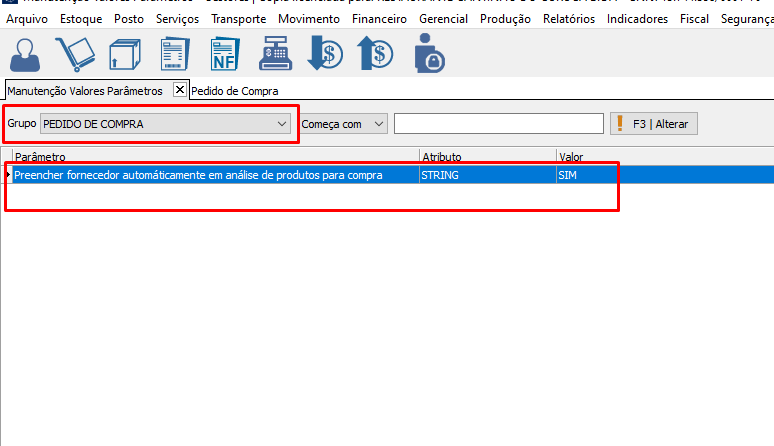Click the package box toolbar icon
The height and width of the screenshot is (446, 774).
click(x=124, y=54)
